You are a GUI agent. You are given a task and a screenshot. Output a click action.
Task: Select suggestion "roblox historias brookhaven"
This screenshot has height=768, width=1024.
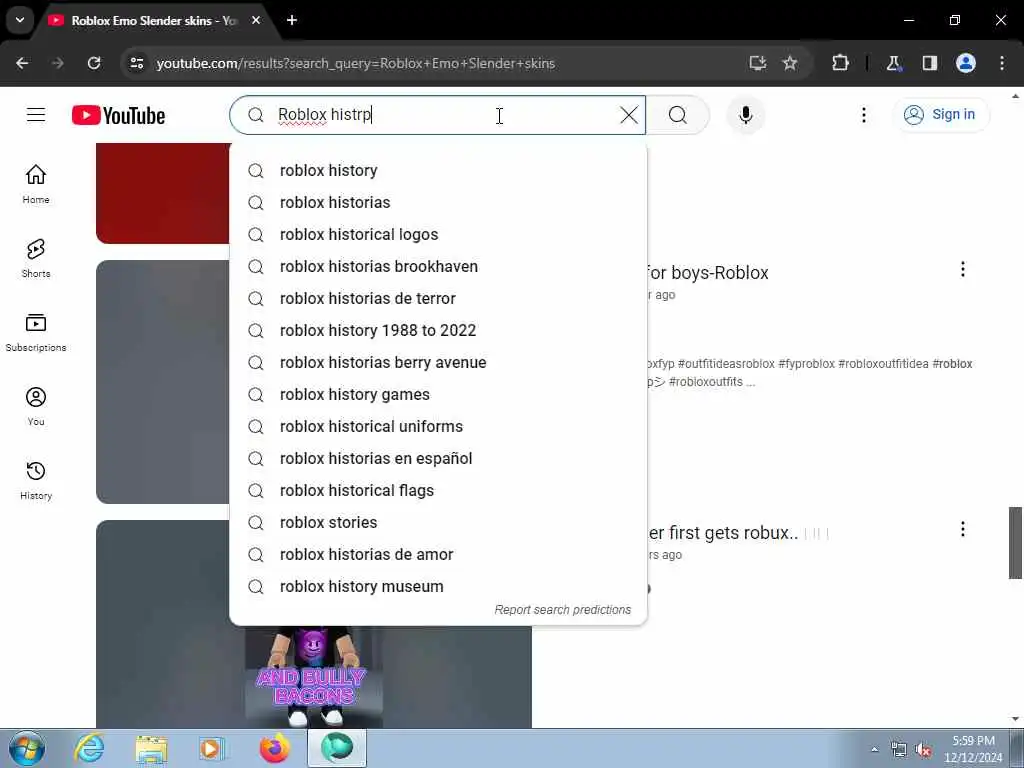(x=438, y=266)
